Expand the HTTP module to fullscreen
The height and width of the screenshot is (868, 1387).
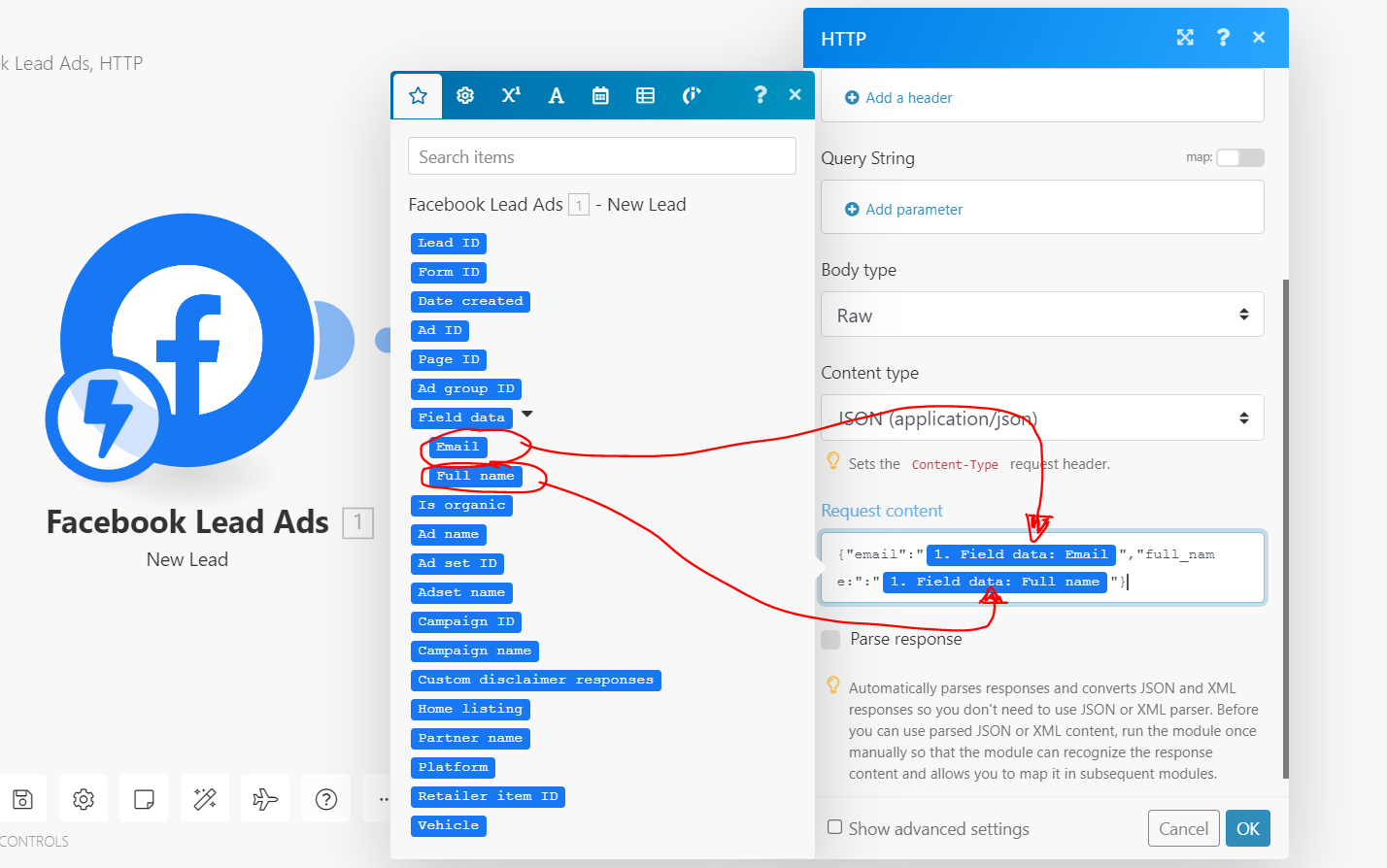pos(1185,38)
